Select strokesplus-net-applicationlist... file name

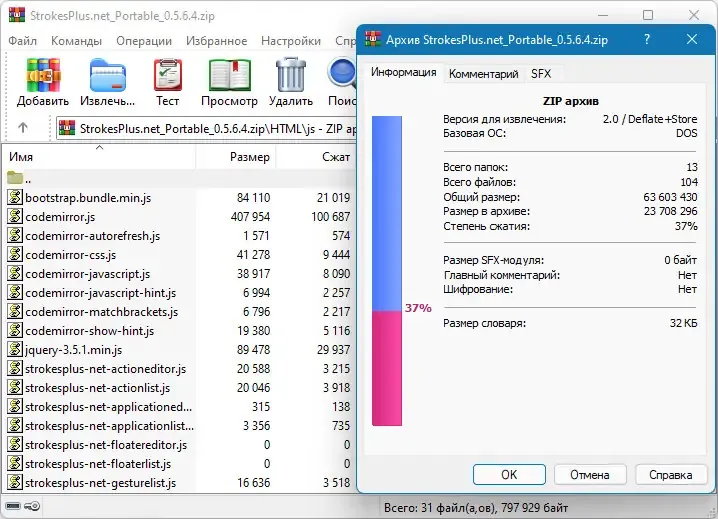coord(109,426)
